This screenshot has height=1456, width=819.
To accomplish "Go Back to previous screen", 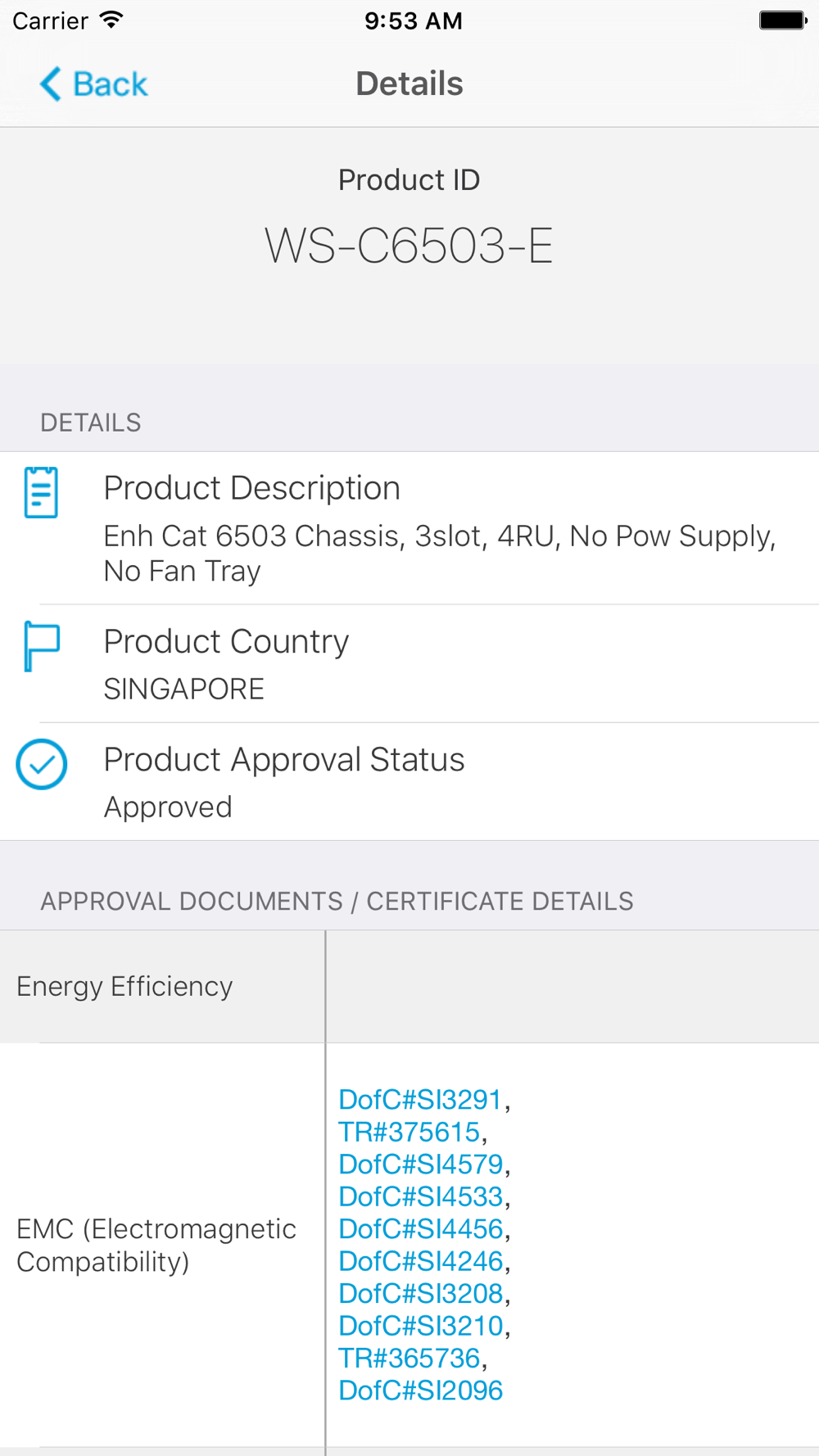I will click(94, 84).
